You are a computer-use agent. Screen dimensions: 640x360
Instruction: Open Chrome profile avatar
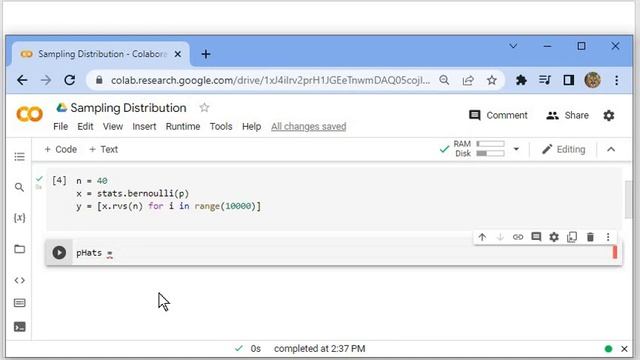click(592, 80)
